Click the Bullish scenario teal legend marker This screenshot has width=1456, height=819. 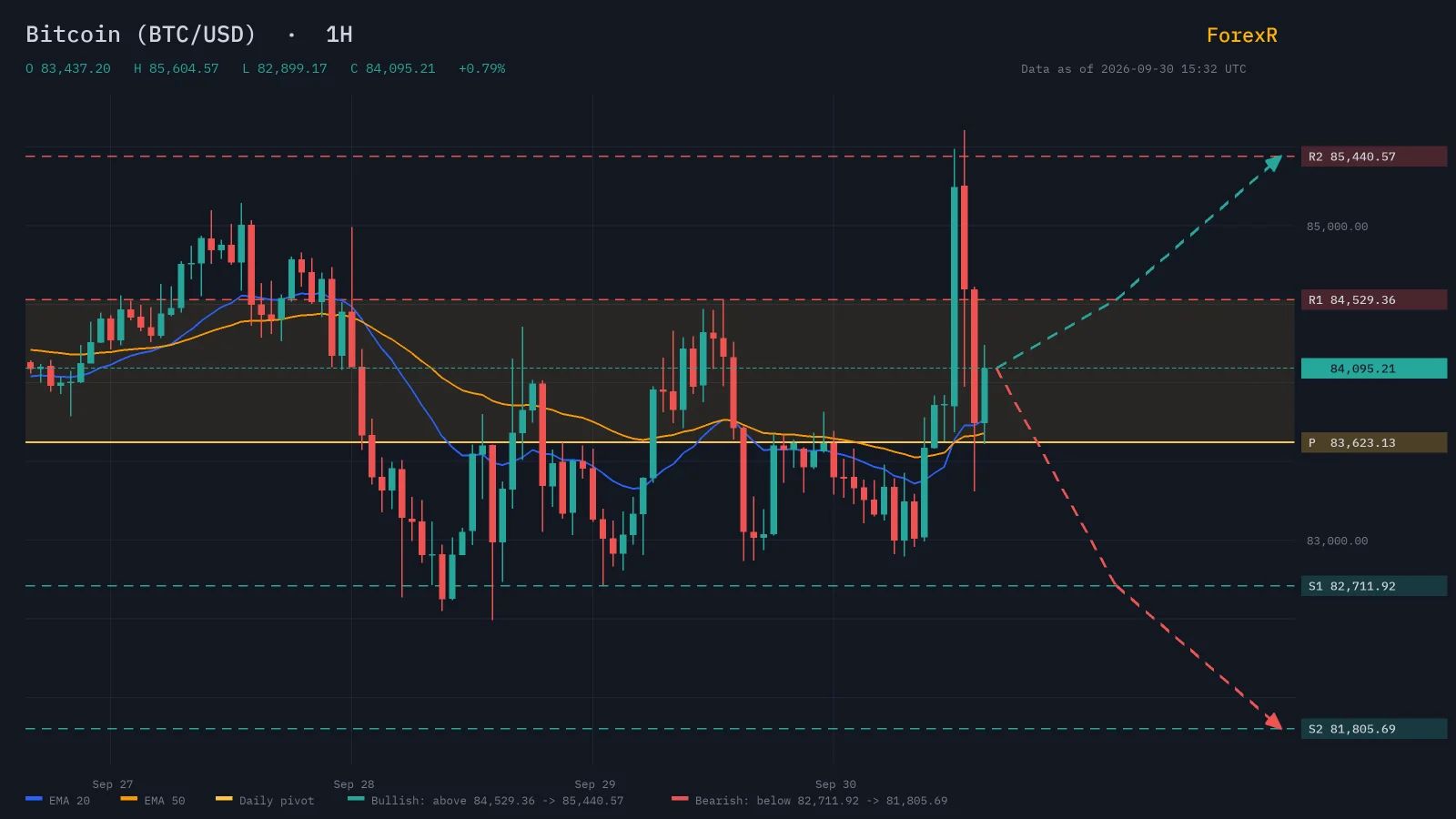[356, 799]
